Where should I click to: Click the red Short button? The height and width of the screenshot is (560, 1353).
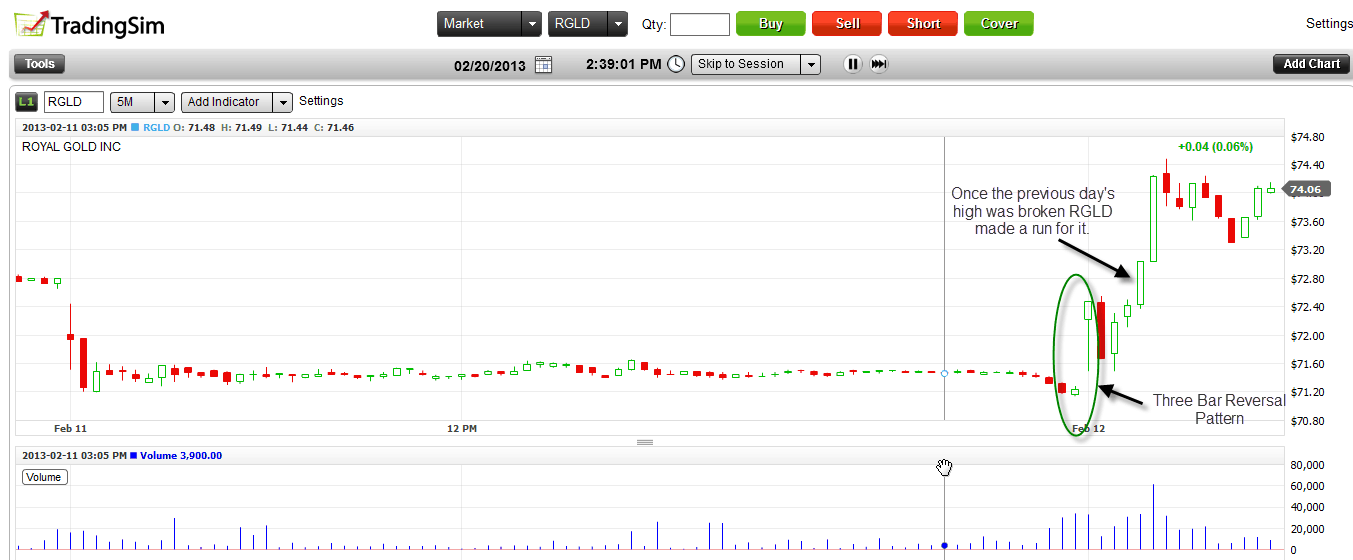[x=923, y=24]
